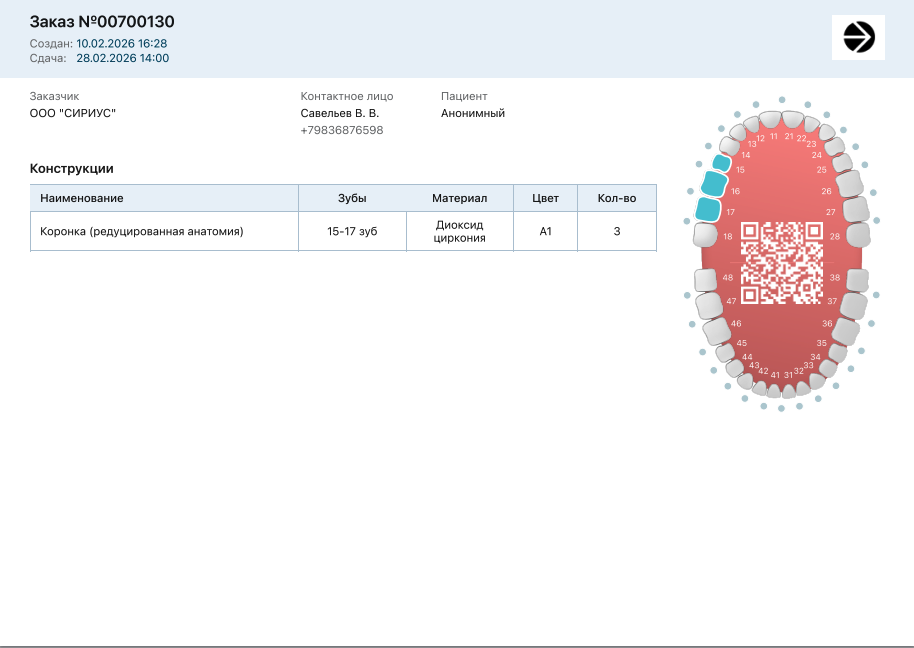Click the creation date 10.02.2026 16:28
The height and width of the screenshot is (648, 914).
(x=121, y=43)
